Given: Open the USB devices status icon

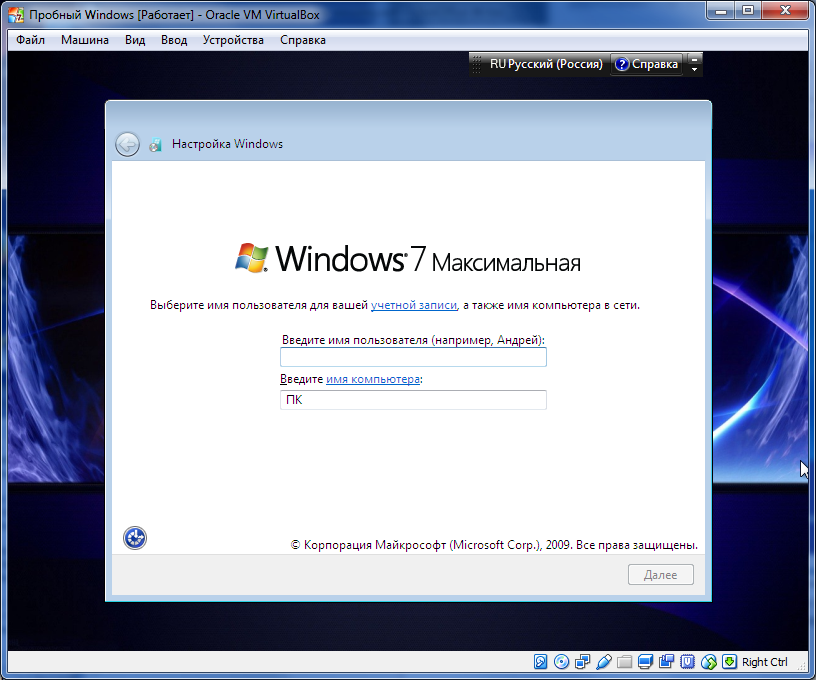Looking at the screenshot, I should 604,661.
